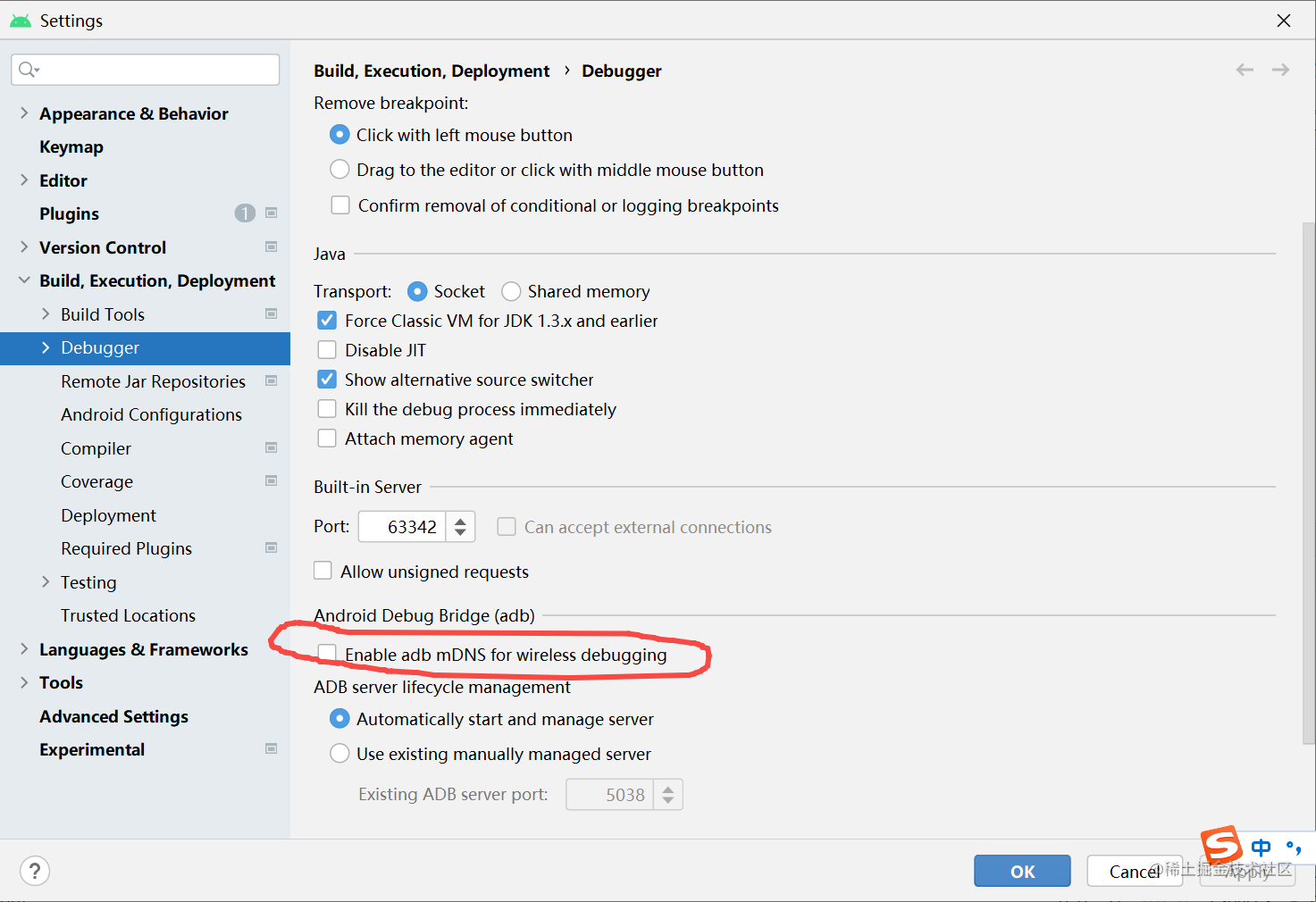Viewport: 1316px width, 902px height.
Task: Click the Sogou input method icon
Action: point(1221,845)
